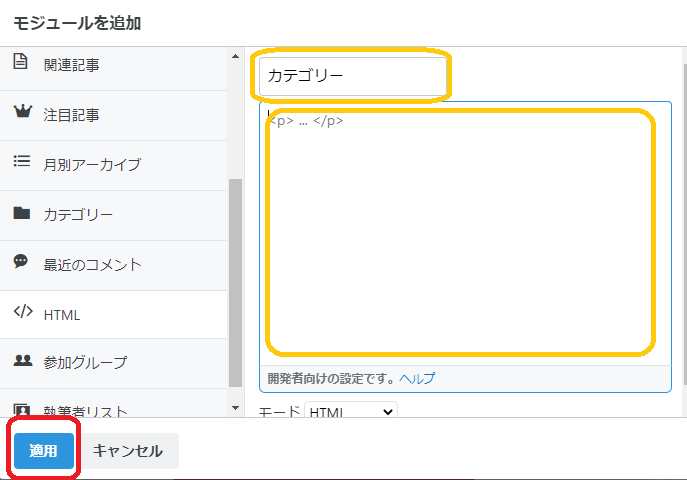The image size is (687, 480).
Task: Click inside the HTML code text area
Action: (x=465, y=234)
